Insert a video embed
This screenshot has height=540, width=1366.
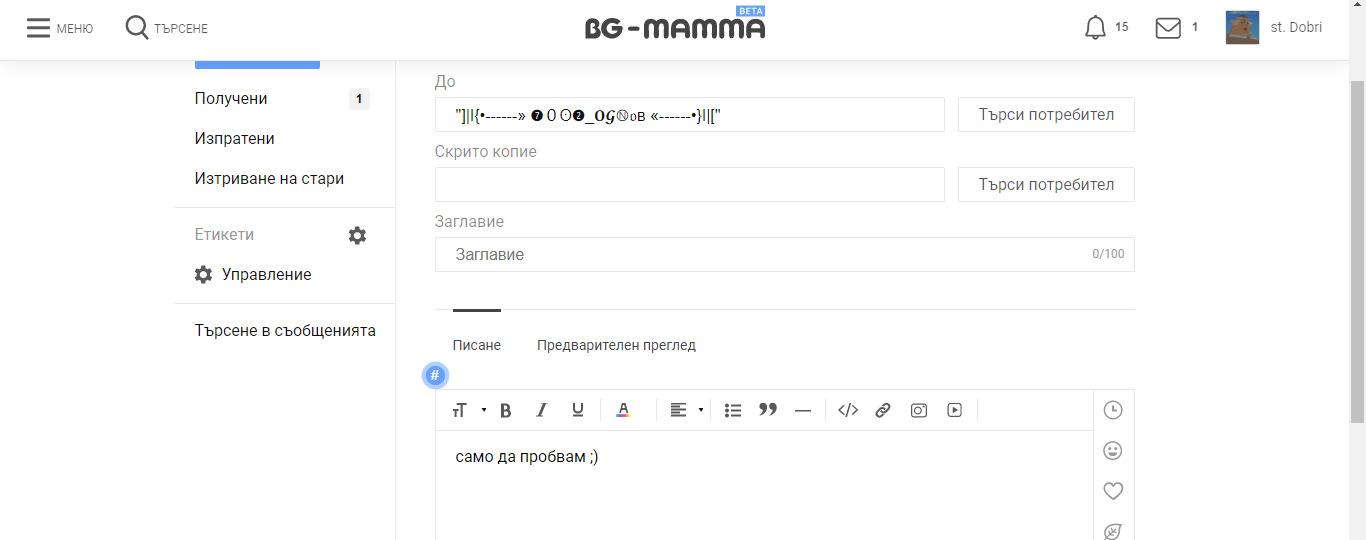[955, 410]
